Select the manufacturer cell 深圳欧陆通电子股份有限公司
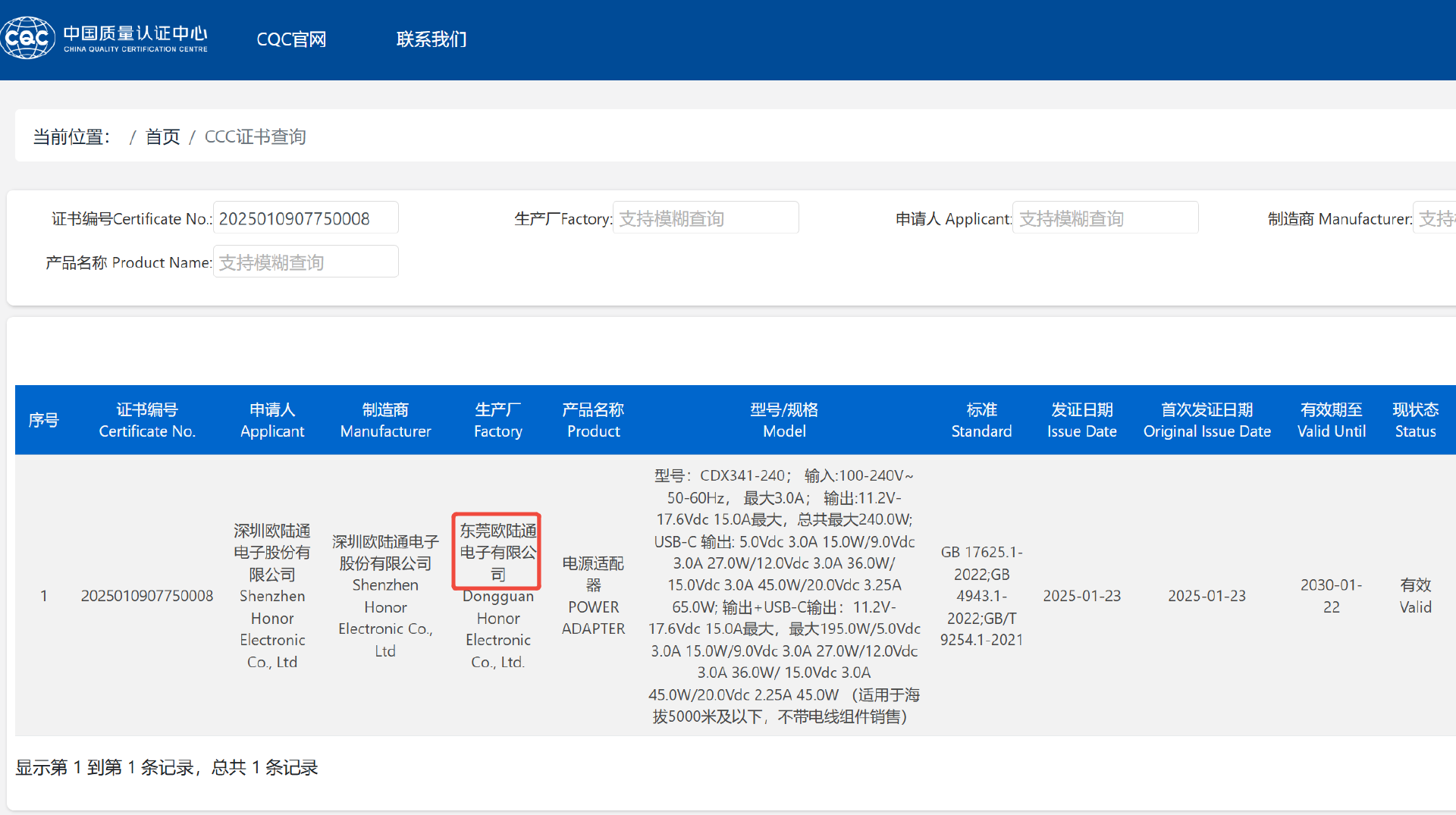Screen dimensions: 1456x815 click(x=385, y=596)
